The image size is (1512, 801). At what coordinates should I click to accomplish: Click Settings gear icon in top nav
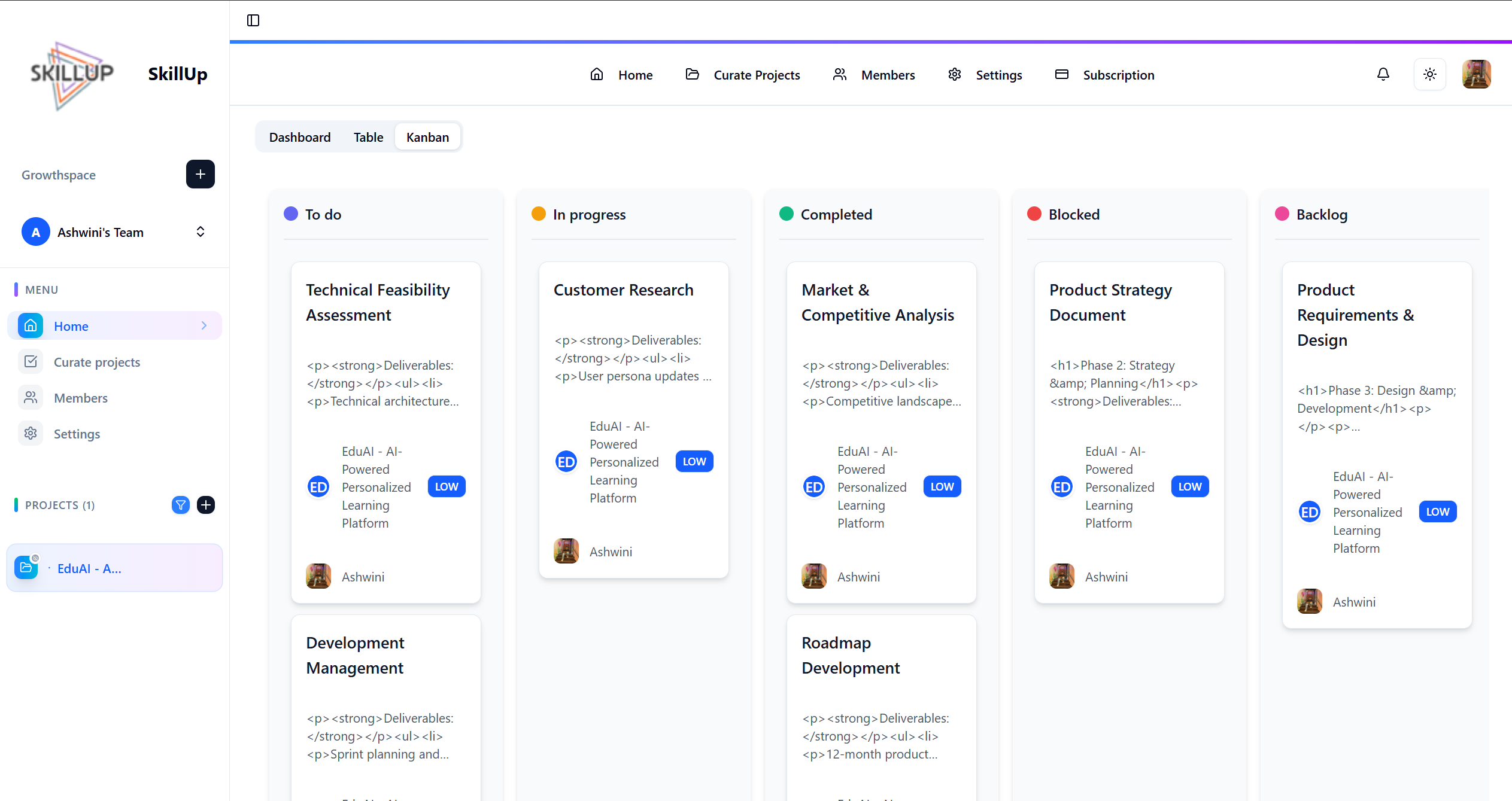click(x=955, y=74)
